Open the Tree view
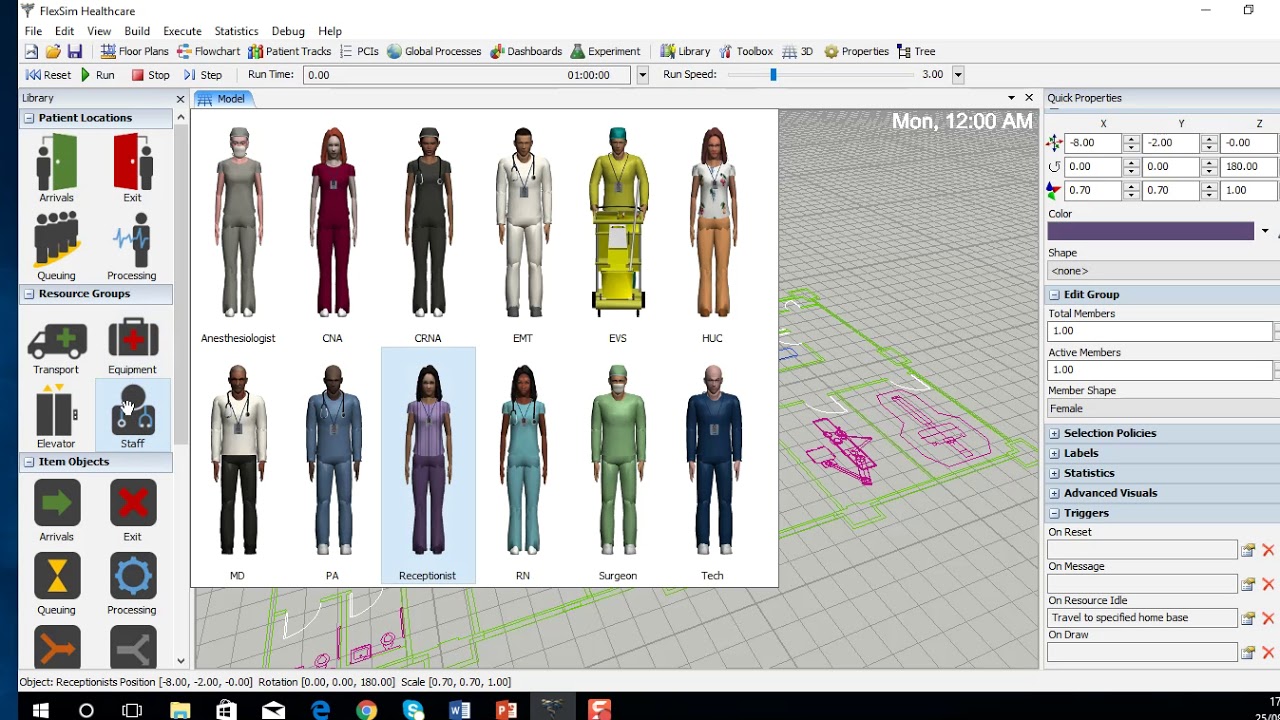1280x720 pixels. pos(916,51)
